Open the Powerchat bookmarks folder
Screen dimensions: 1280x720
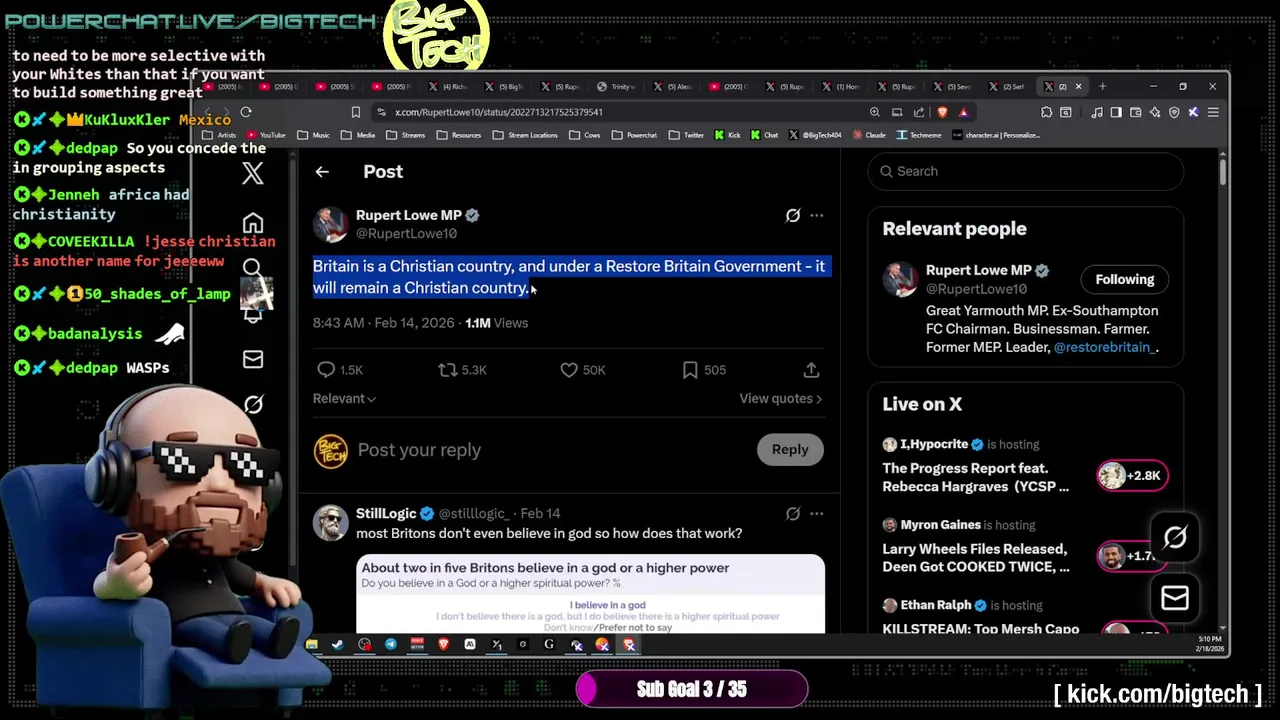636,135
